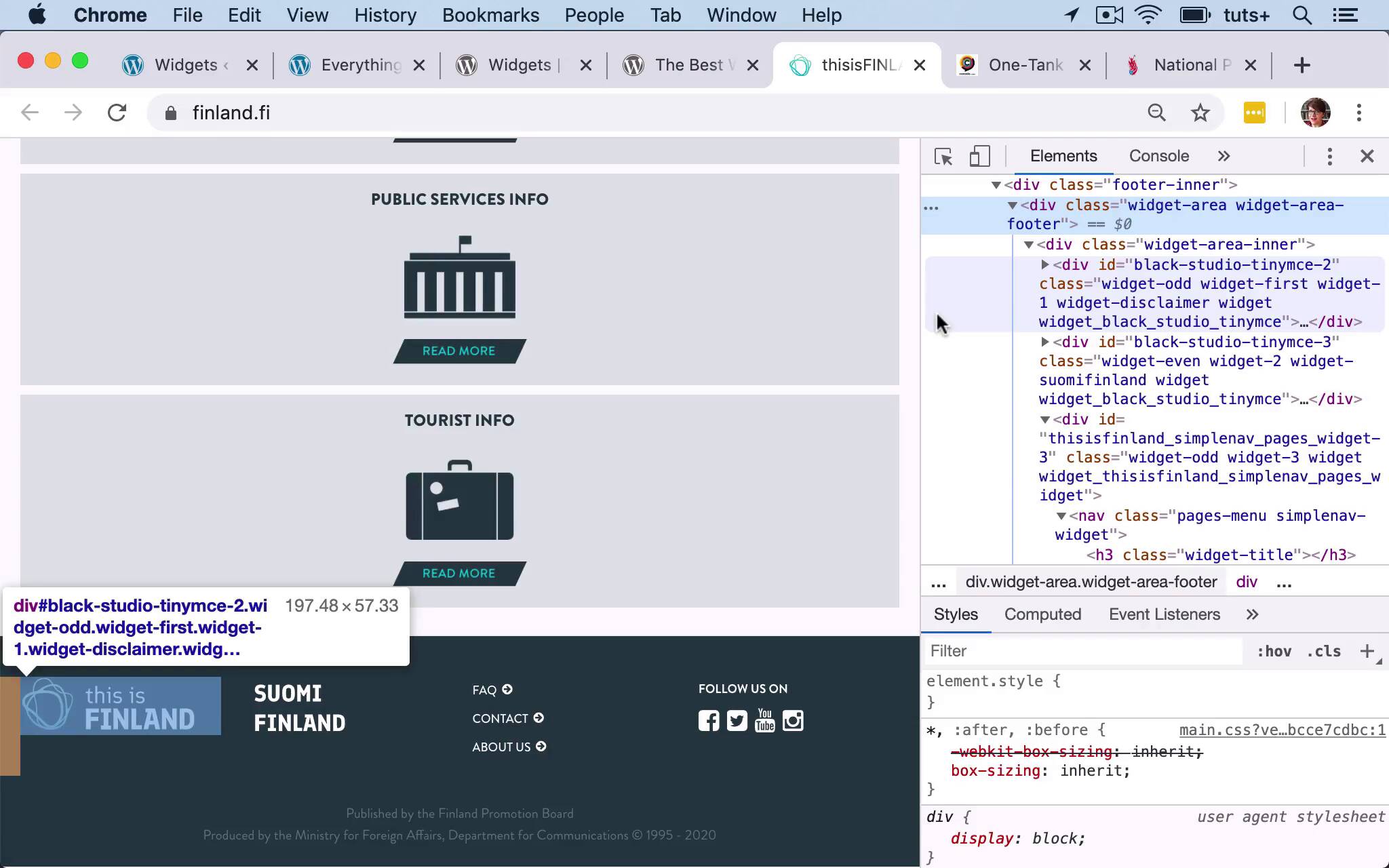The image size is (1389, 868).
Task: Toggle the device toolbar icon
Action: [979, 157]
